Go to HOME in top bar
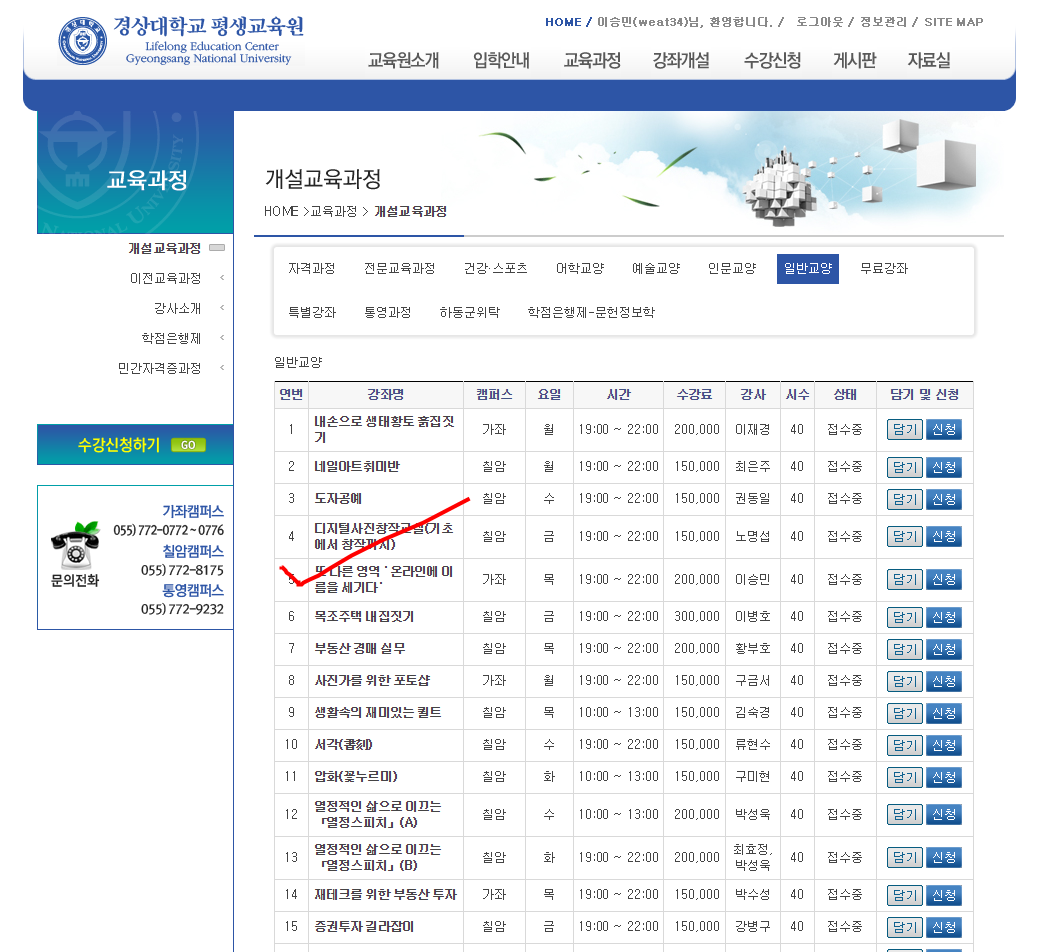Screen dimensions: 1047x952 563,22
